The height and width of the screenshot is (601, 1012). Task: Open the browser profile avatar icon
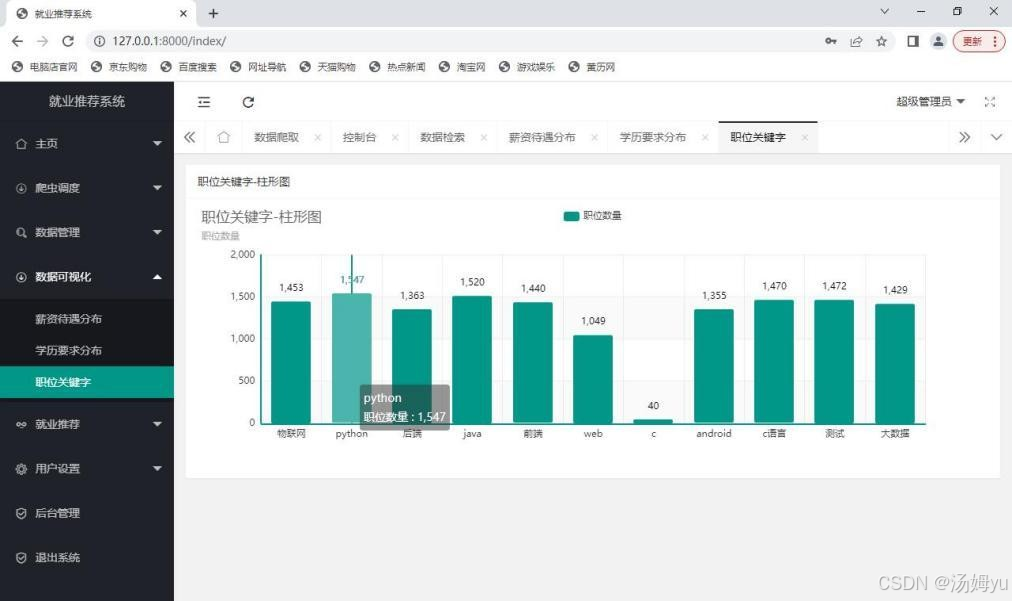pos(938,41)
